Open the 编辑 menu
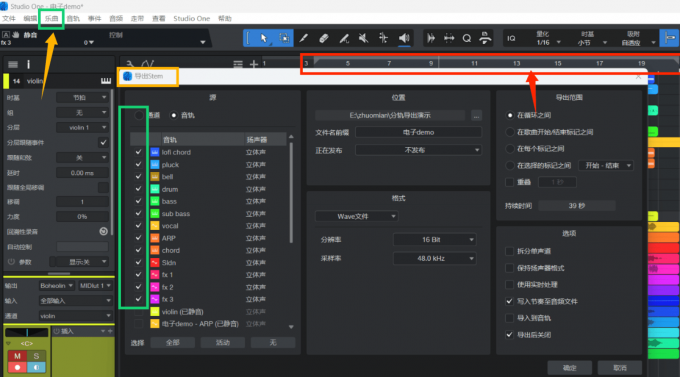Image resolution: width=680 pixels, height=377 pixels. tap(30, 19)
